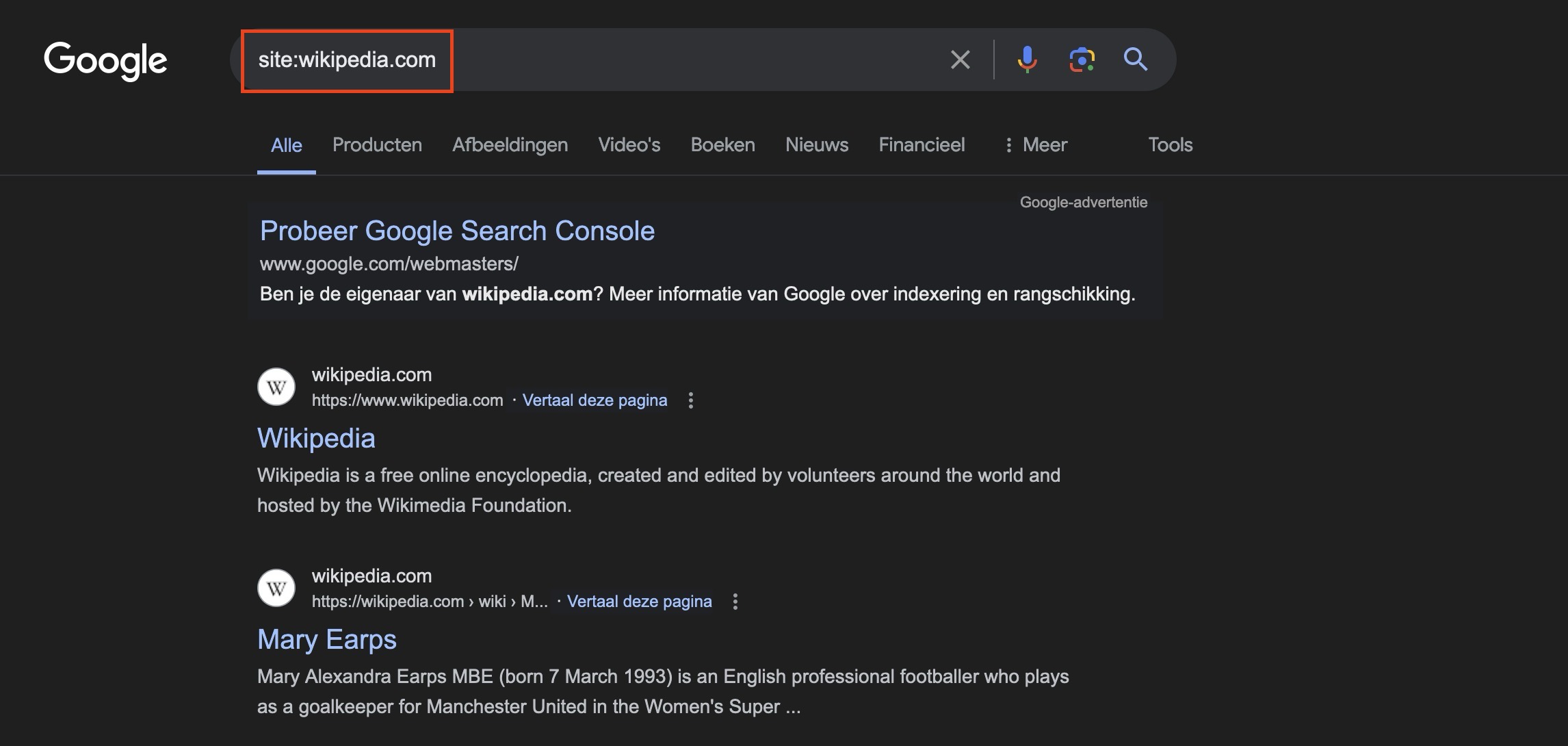Switch to the Producten tab
Image resolution: width=1568 pixels, height=746 pixels.
[x=377, y=145]
